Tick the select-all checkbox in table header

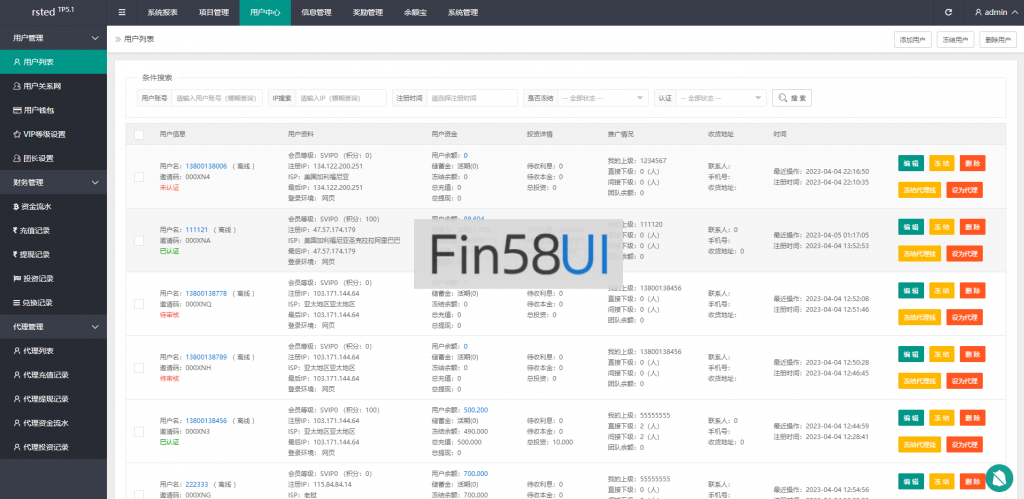click(139, 133)
